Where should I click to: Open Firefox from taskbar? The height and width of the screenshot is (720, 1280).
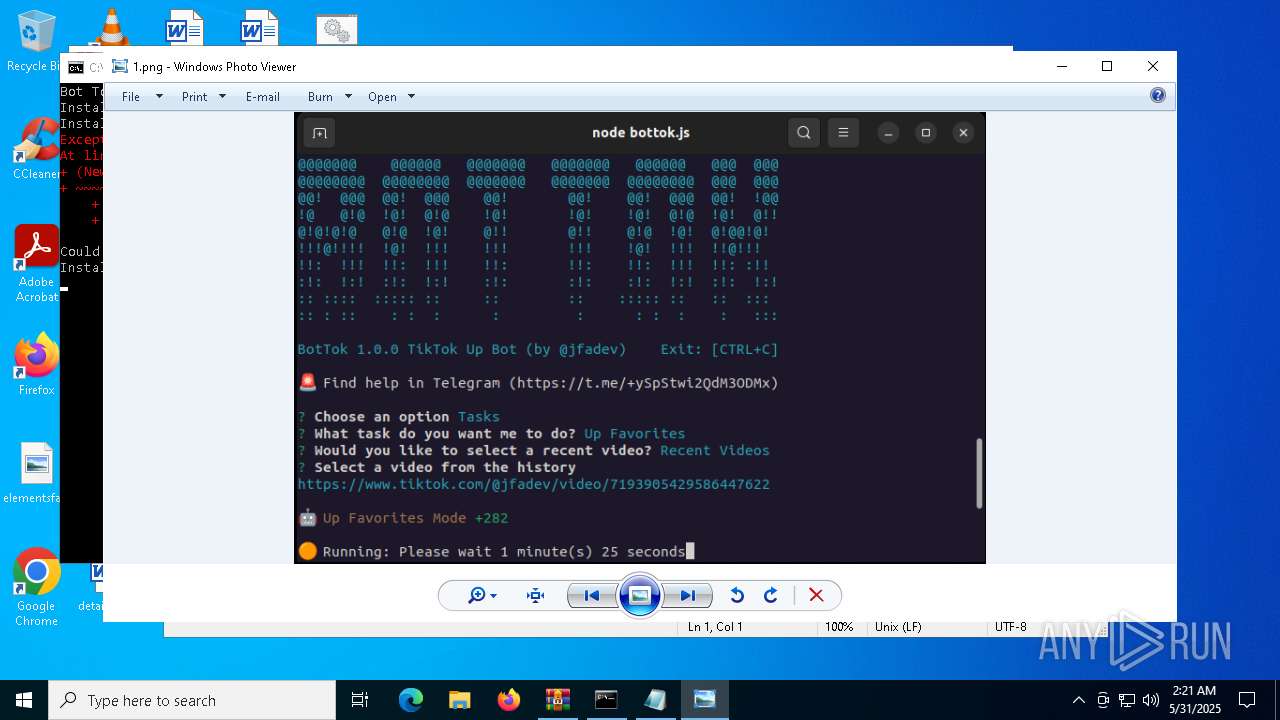point(508,700)
